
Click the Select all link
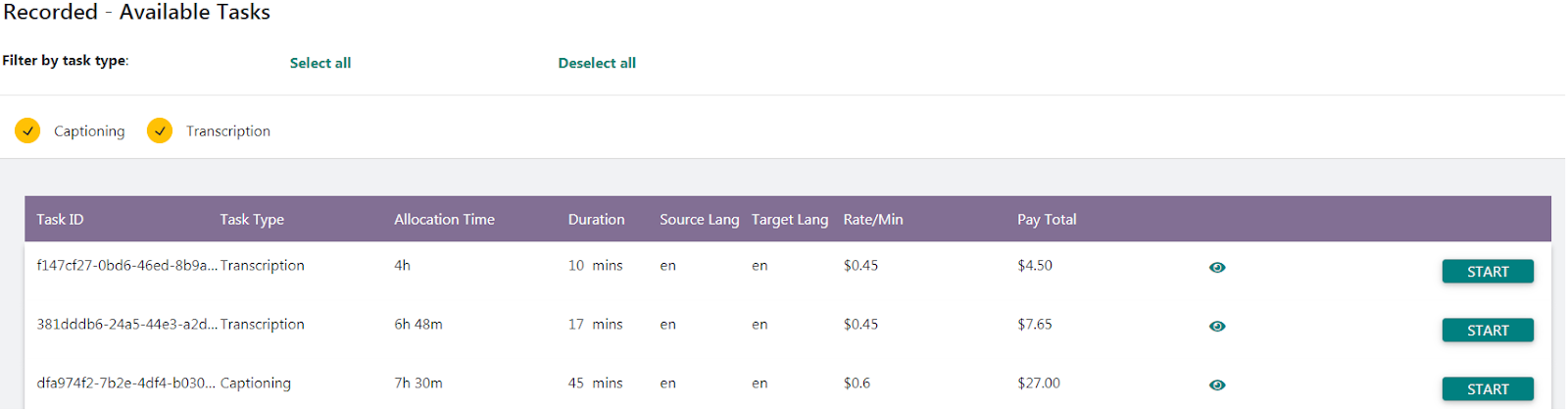320,63
